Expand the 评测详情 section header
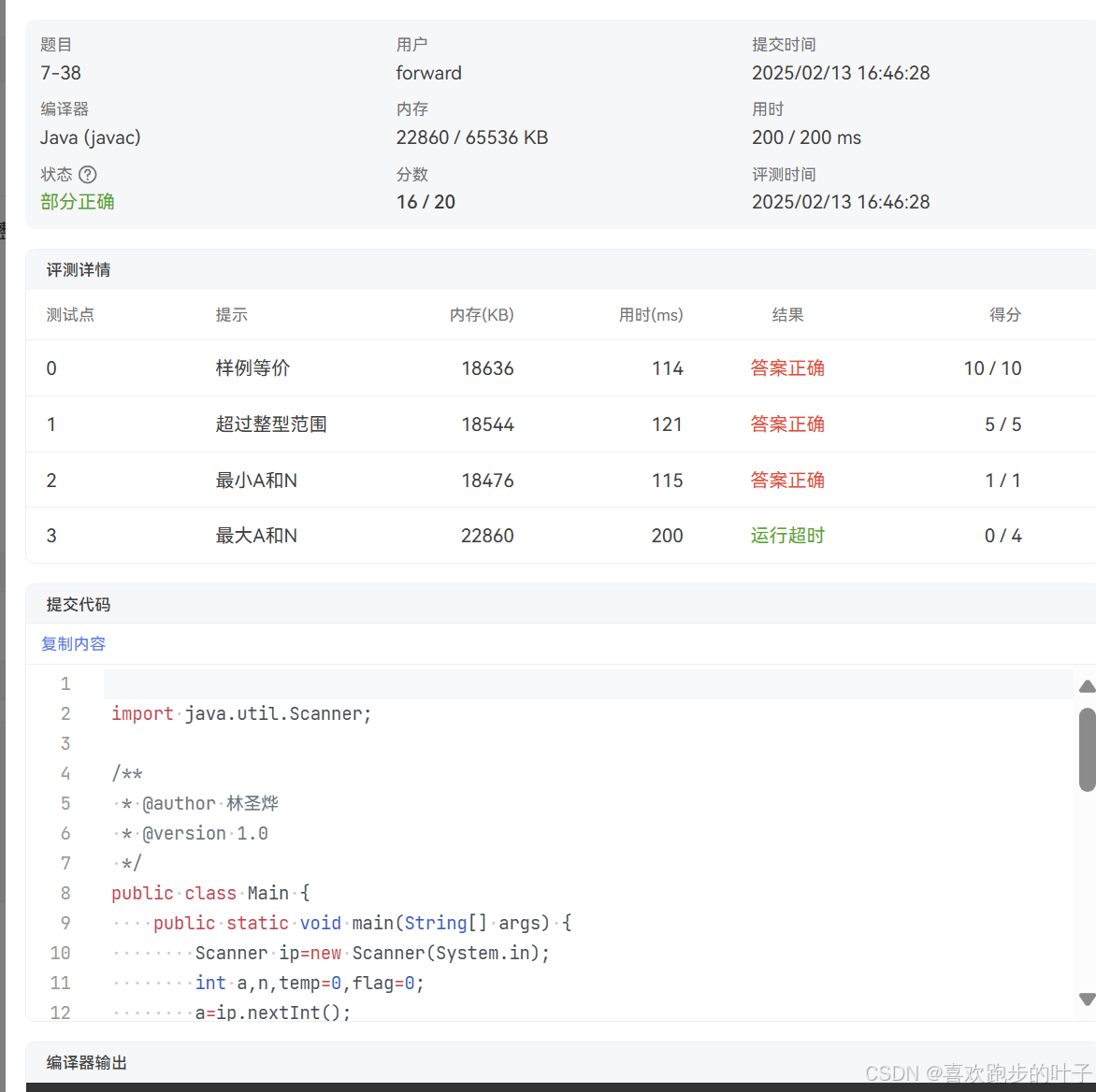 [x=78, y=269]
